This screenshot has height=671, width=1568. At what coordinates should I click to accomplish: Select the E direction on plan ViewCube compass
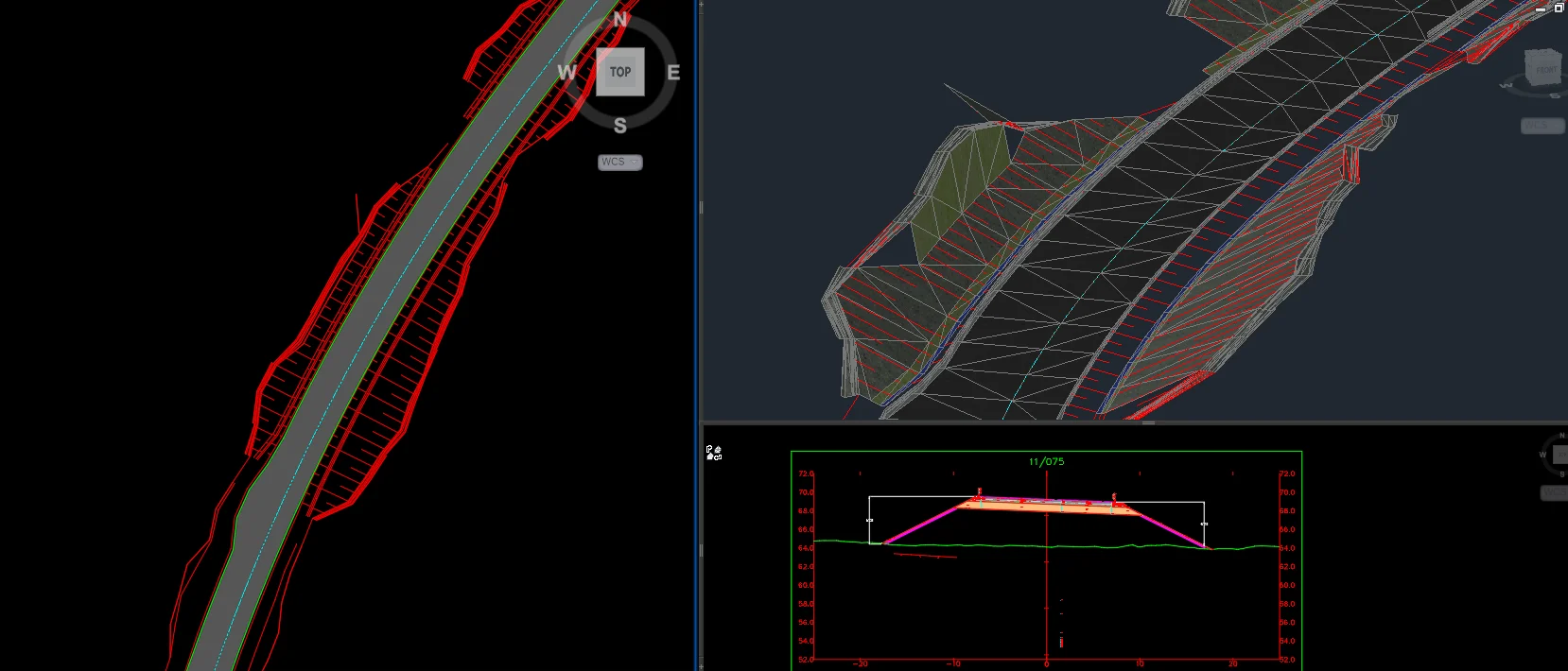[x=673, y=73]
